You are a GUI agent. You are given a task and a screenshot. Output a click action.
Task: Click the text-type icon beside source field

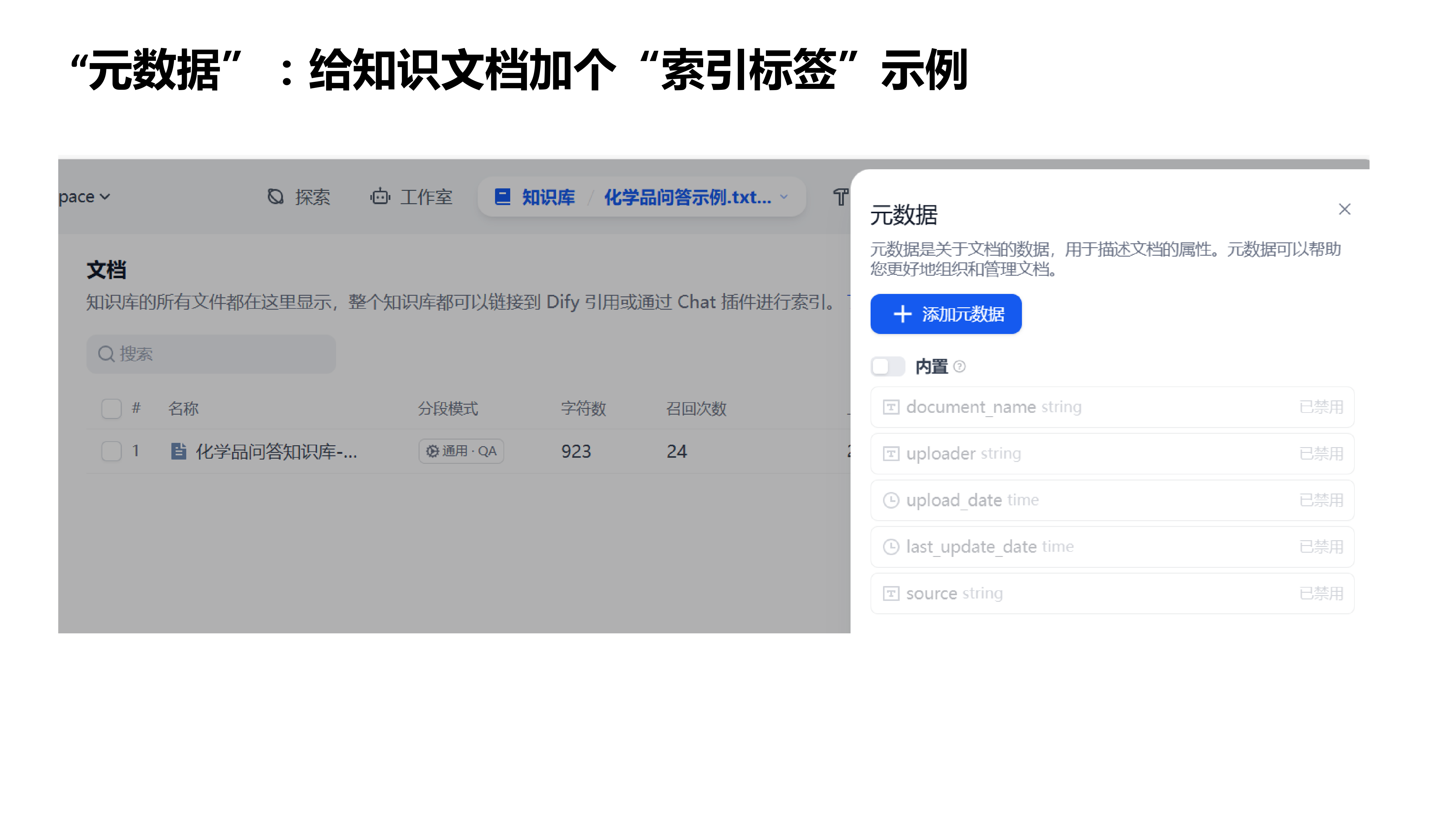tap(891, 593)
